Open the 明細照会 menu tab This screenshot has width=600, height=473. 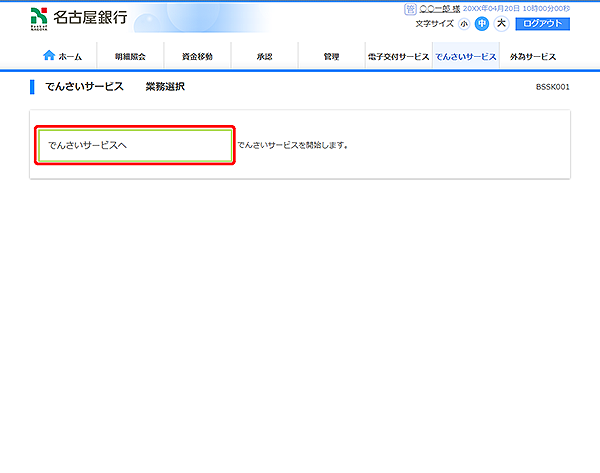[130, 57]
